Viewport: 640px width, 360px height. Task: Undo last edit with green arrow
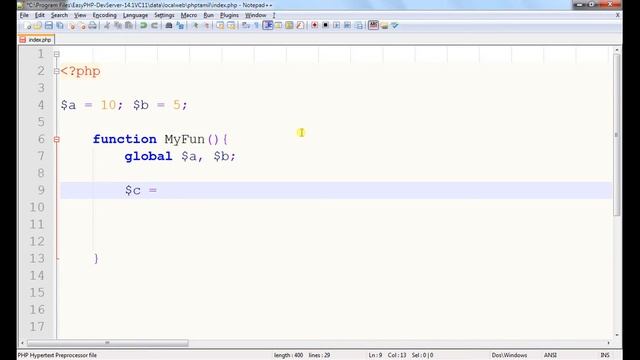(143, 26)
